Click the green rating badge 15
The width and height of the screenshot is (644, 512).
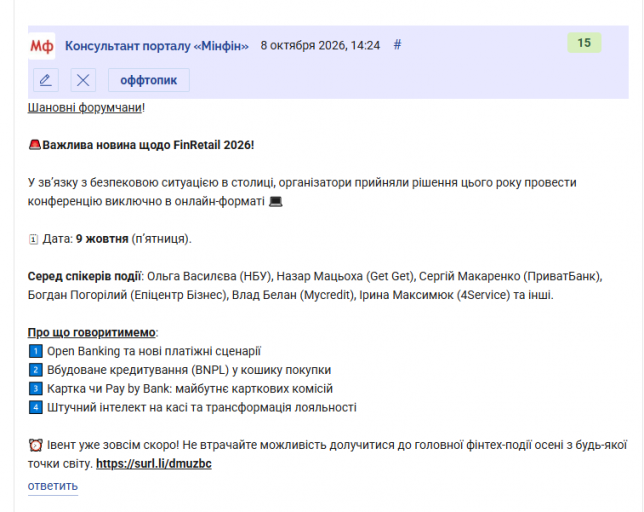pyautogui.click(x=584, y=43)
